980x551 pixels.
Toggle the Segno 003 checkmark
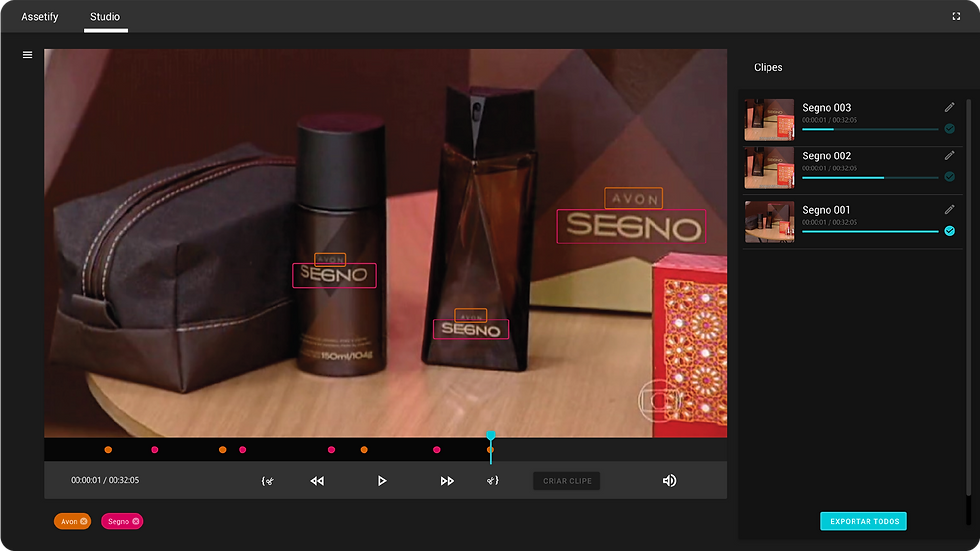(x=949, y=129)
